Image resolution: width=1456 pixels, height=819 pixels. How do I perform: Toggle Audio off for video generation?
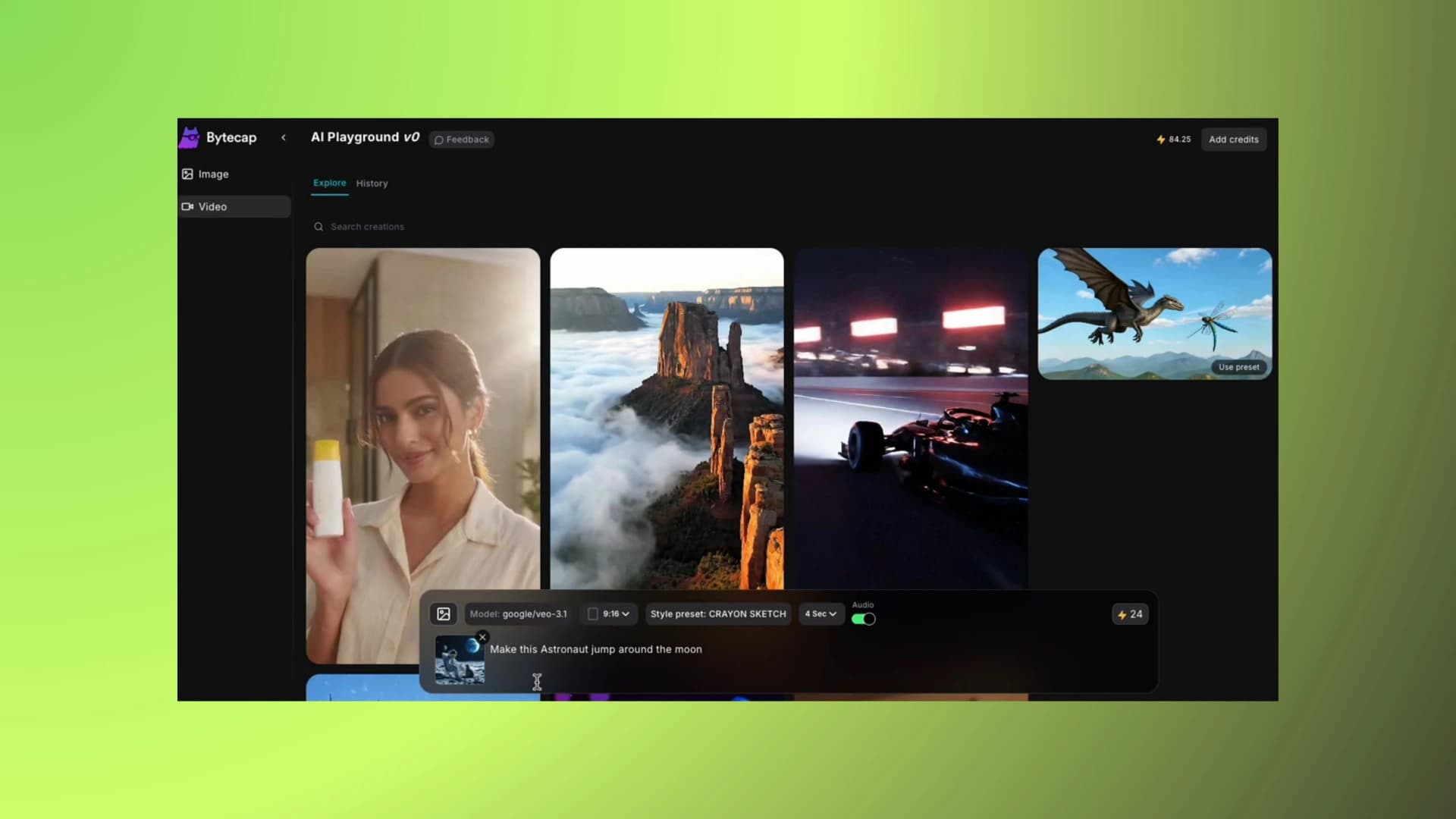[863, 618]
